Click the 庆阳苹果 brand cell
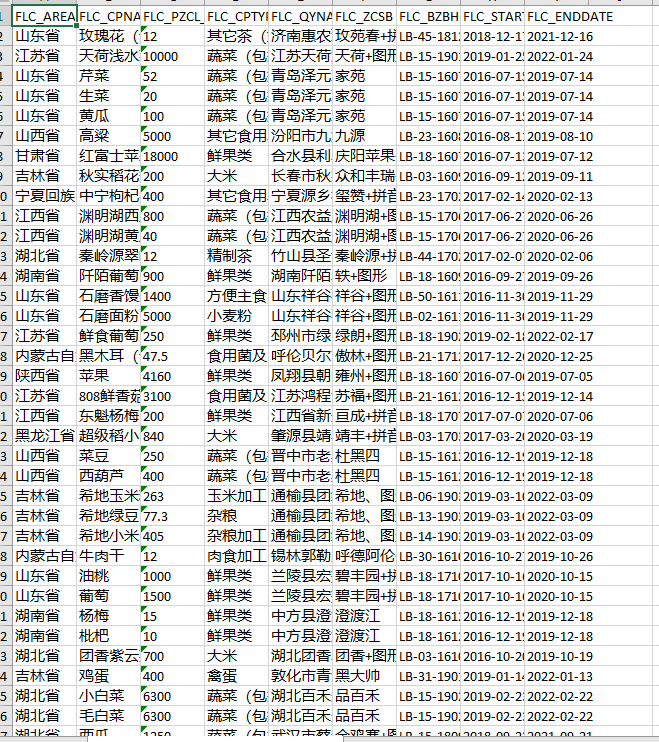Image resolution: width=659 pixels, height=742 pixels. pyautogui.click(x=364, y=156)
